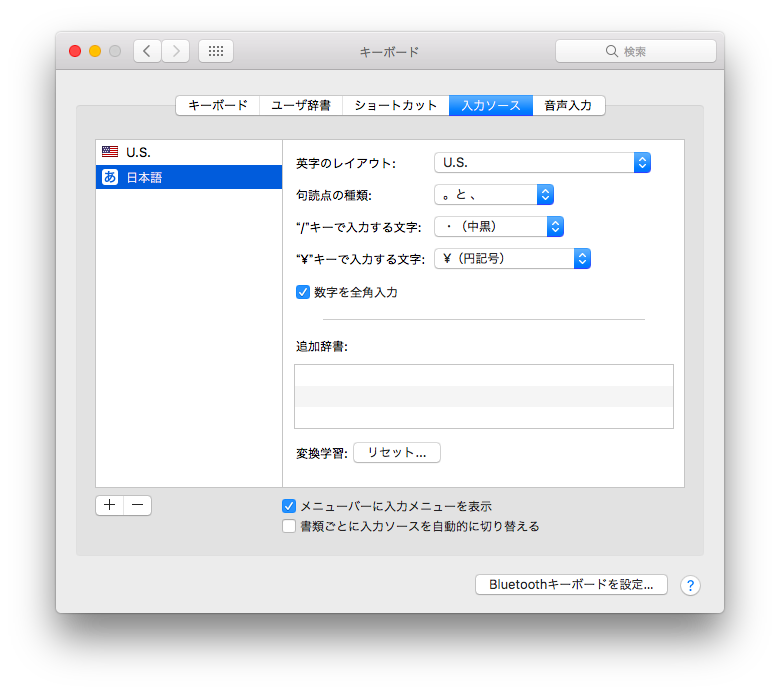Show all preferences grid icon
This screenshot has height=693, width=780.
pos(216,51)
